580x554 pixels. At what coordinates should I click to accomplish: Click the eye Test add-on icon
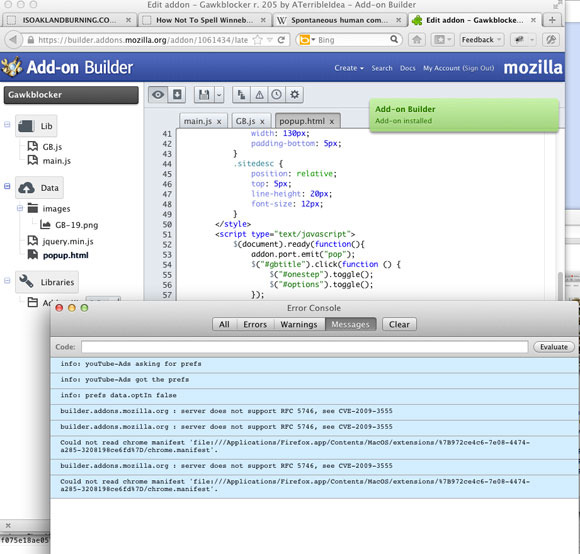pos(158,95)
